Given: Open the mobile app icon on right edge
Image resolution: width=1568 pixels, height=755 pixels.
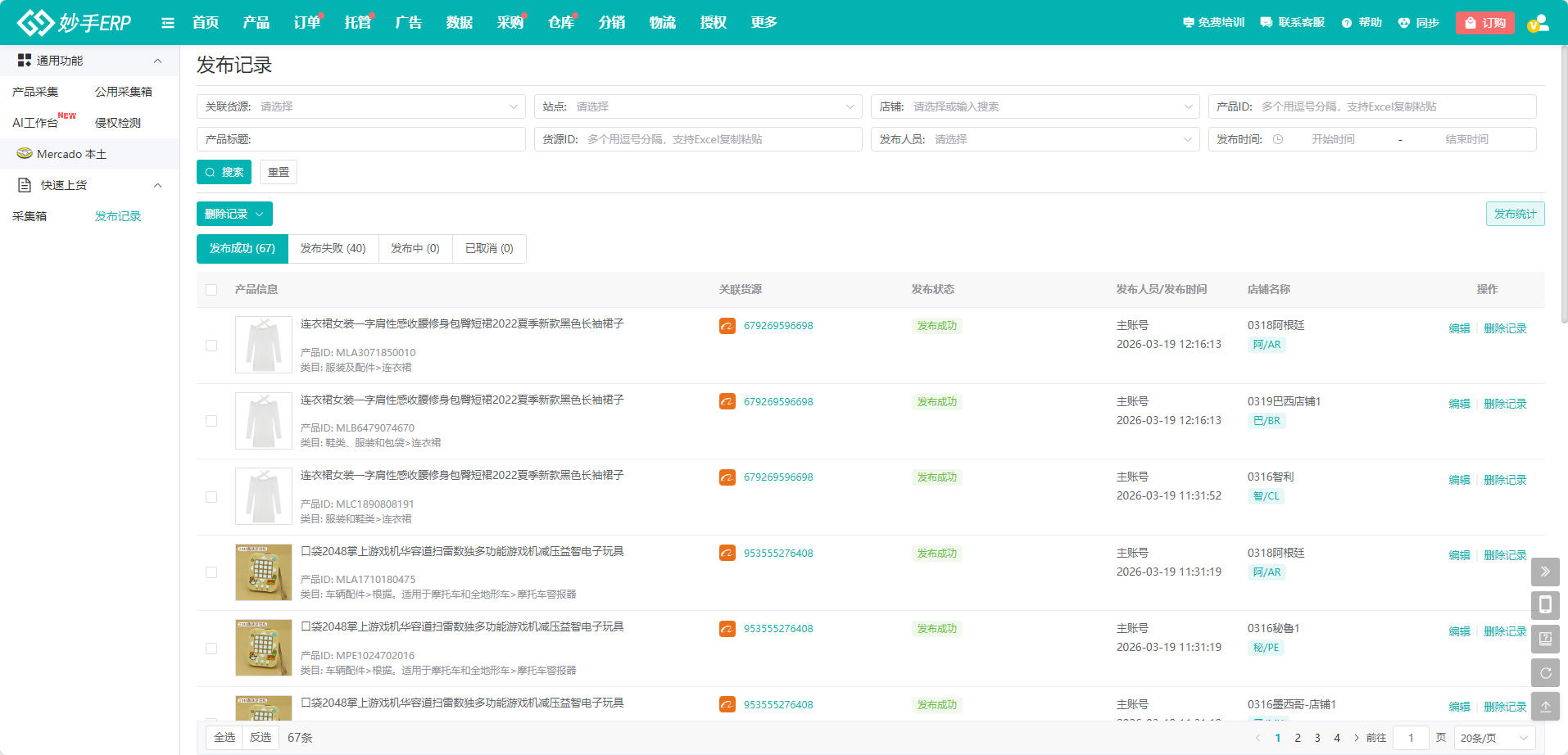Looking at the screenshot, I should (1546, 605).
